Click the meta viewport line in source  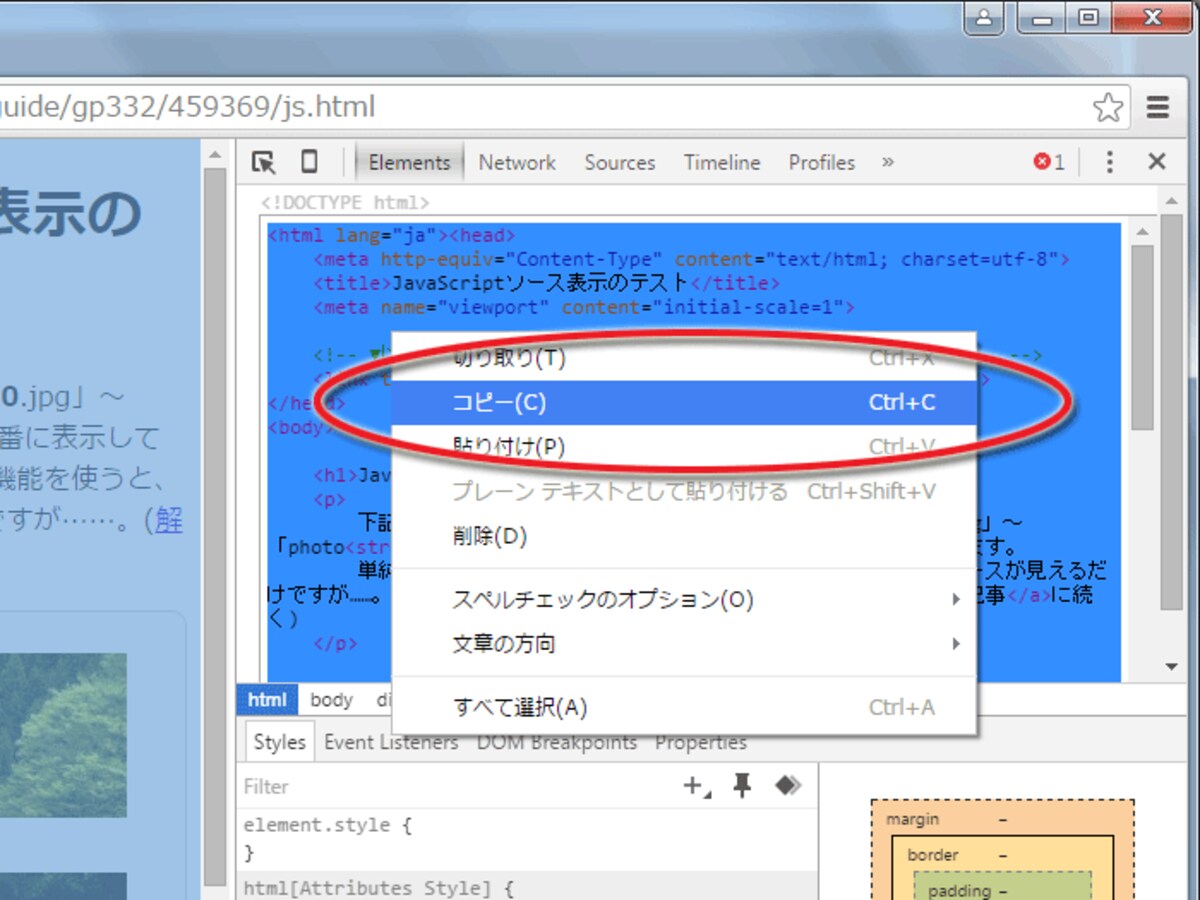tap(584, 308)
